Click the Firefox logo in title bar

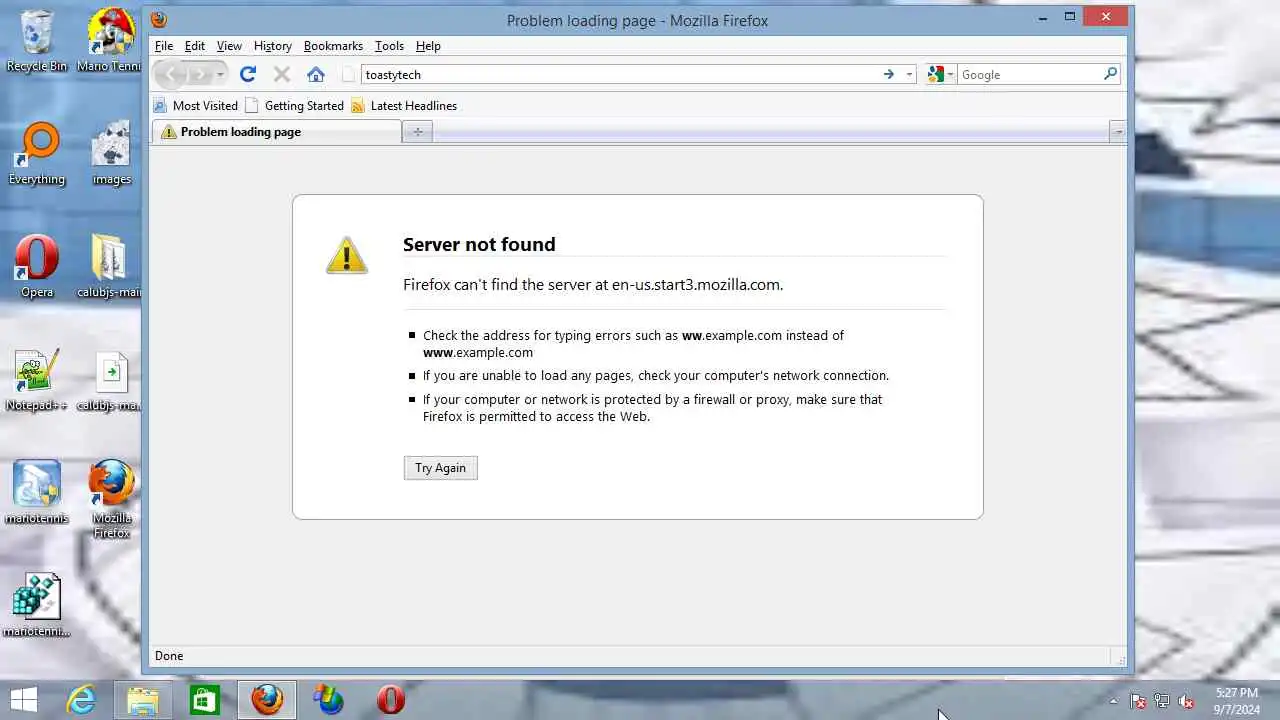pos(159,19)
